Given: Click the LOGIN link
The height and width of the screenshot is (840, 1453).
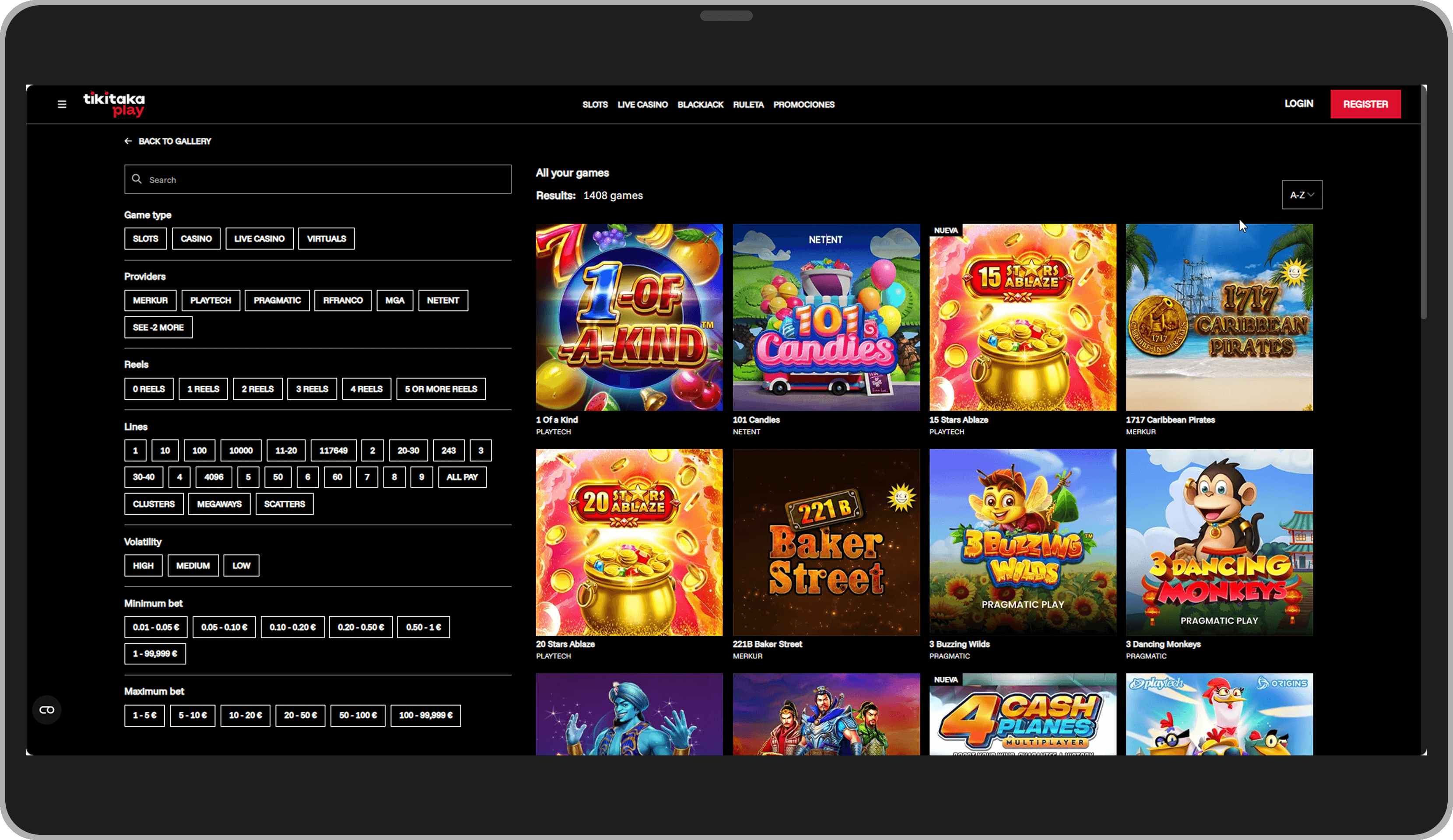Looking at the screenshot, I should coord(1299,104).
